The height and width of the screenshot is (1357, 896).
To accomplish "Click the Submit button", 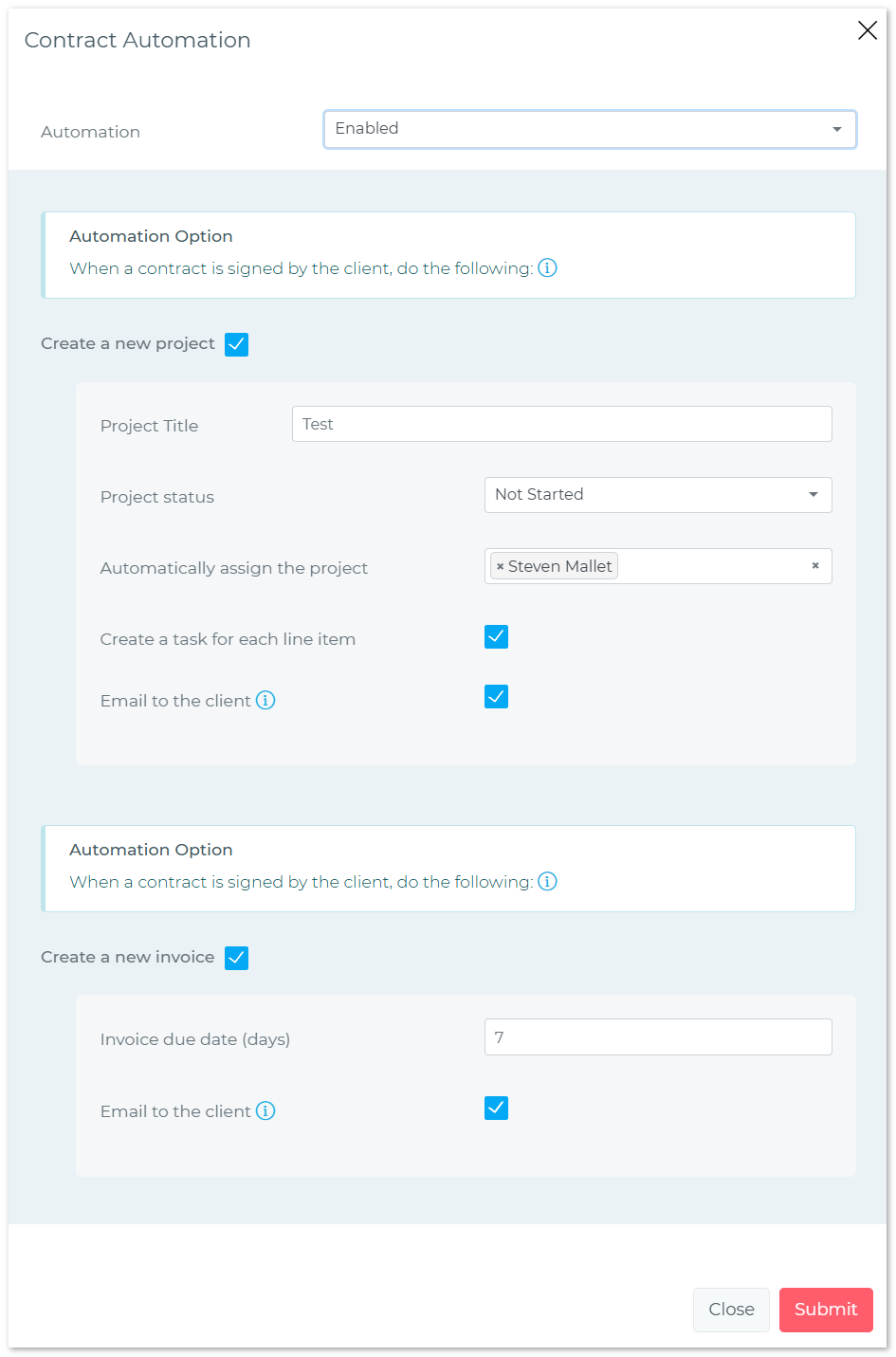I will pyautogui.click(x=825, y=1310).
